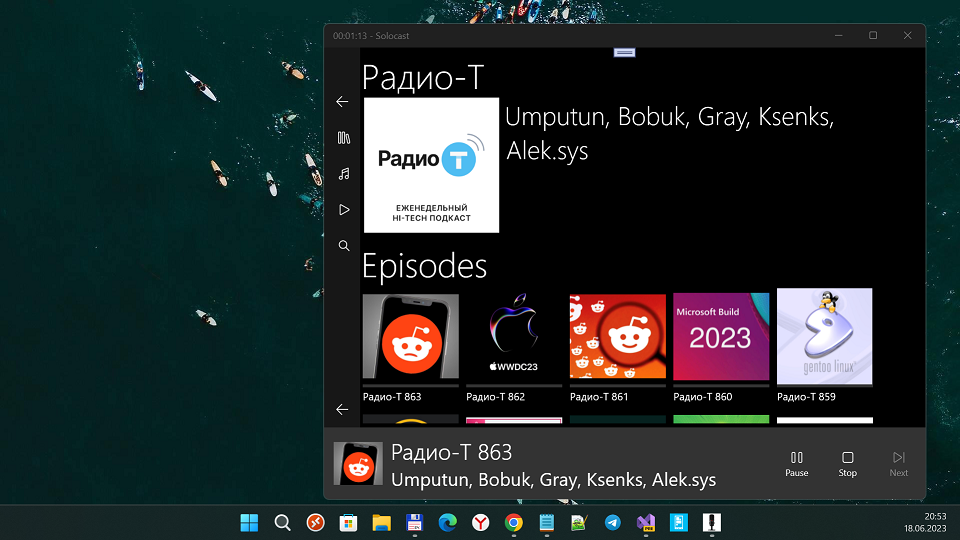
Task: Click the lower back arrow in the sidebar
Action: pos(342,409)
